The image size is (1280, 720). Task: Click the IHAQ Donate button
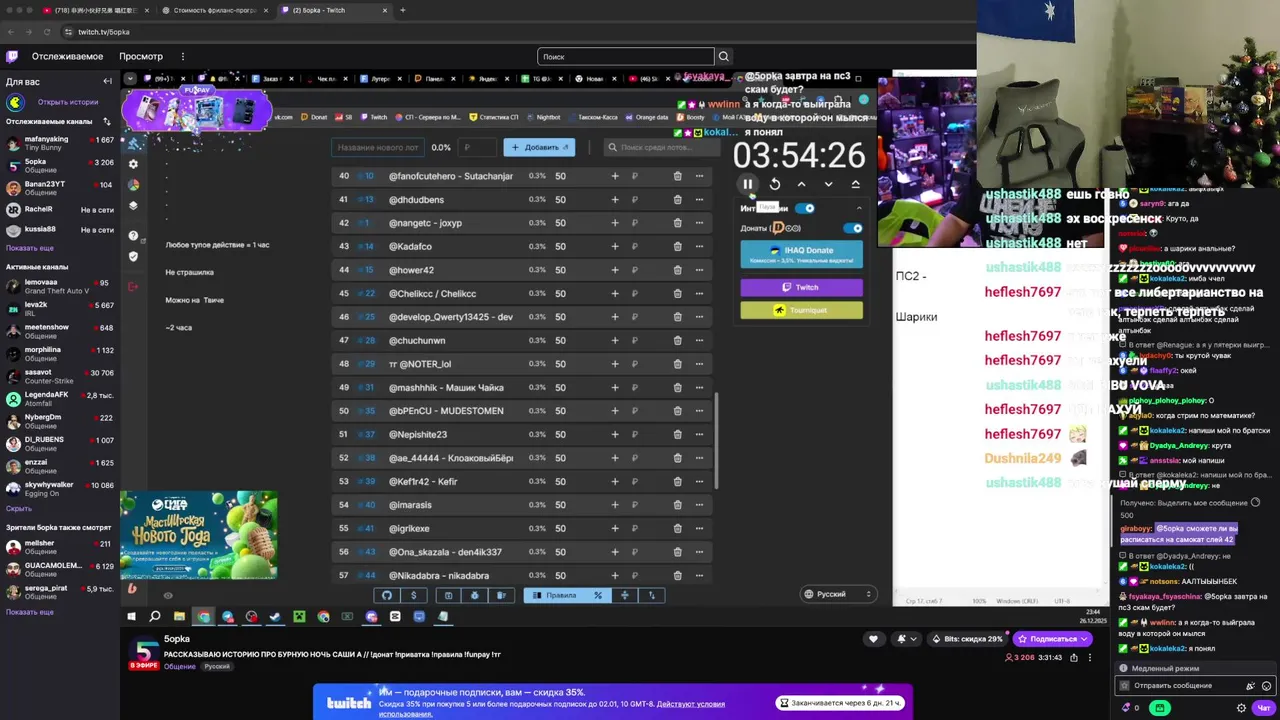(801, 254)
